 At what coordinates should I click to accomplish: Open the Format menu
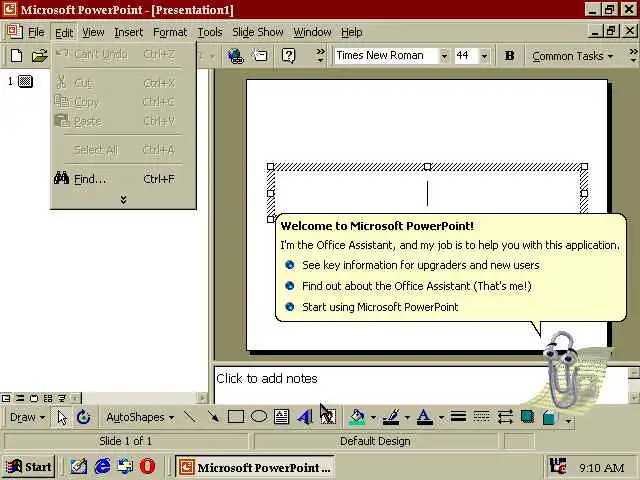170,32
